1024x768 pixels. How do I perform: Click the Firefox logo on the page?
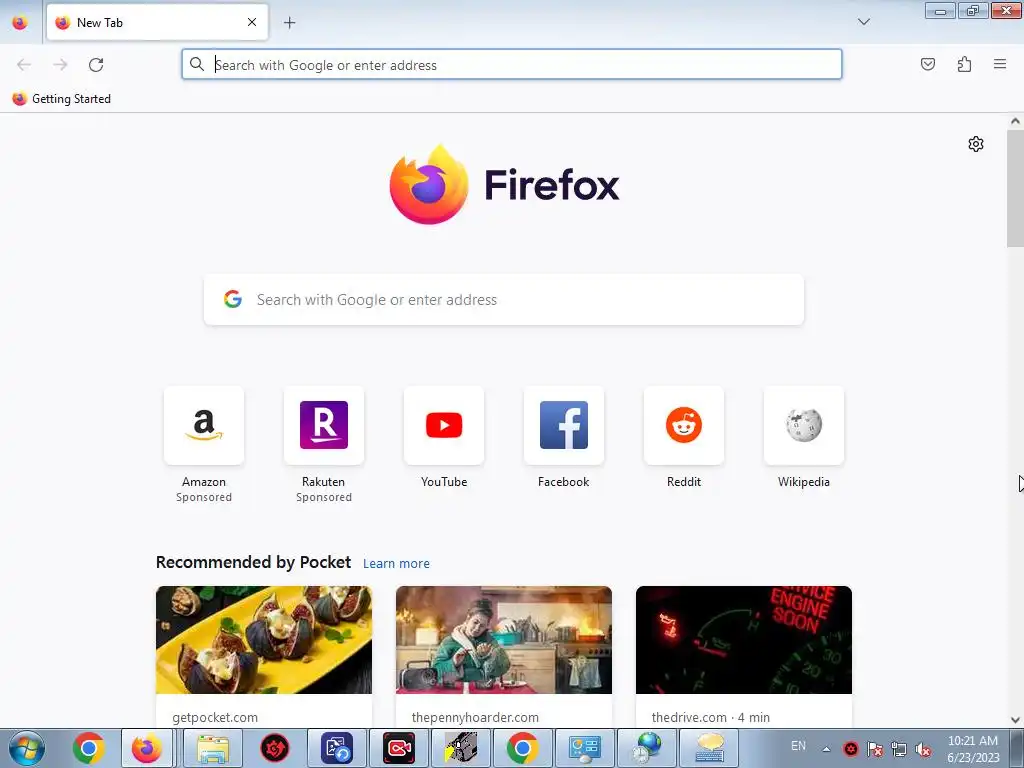point(504,185)
